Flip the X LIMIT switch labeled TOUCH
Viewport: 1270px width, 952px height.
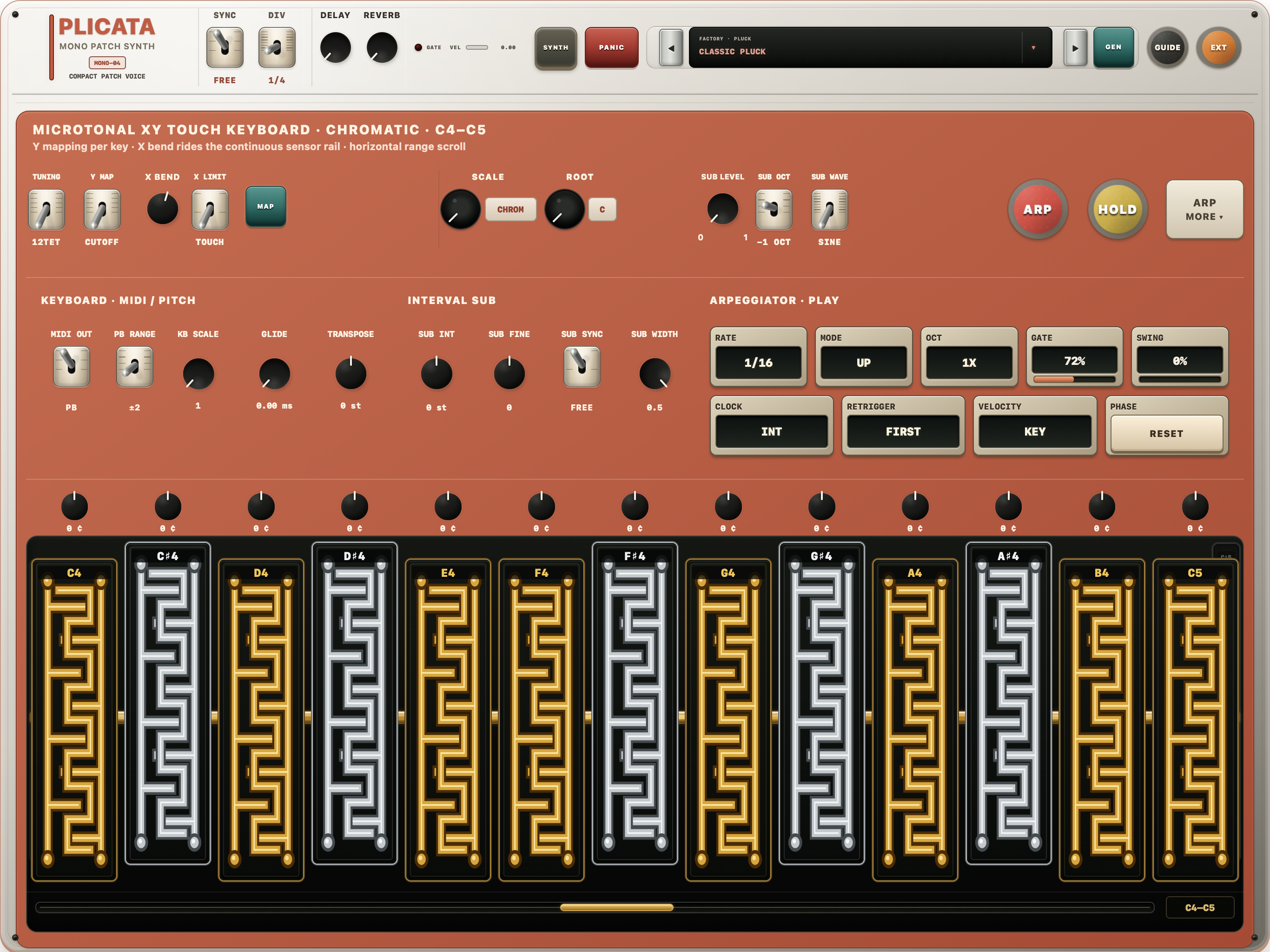(210, 210)
